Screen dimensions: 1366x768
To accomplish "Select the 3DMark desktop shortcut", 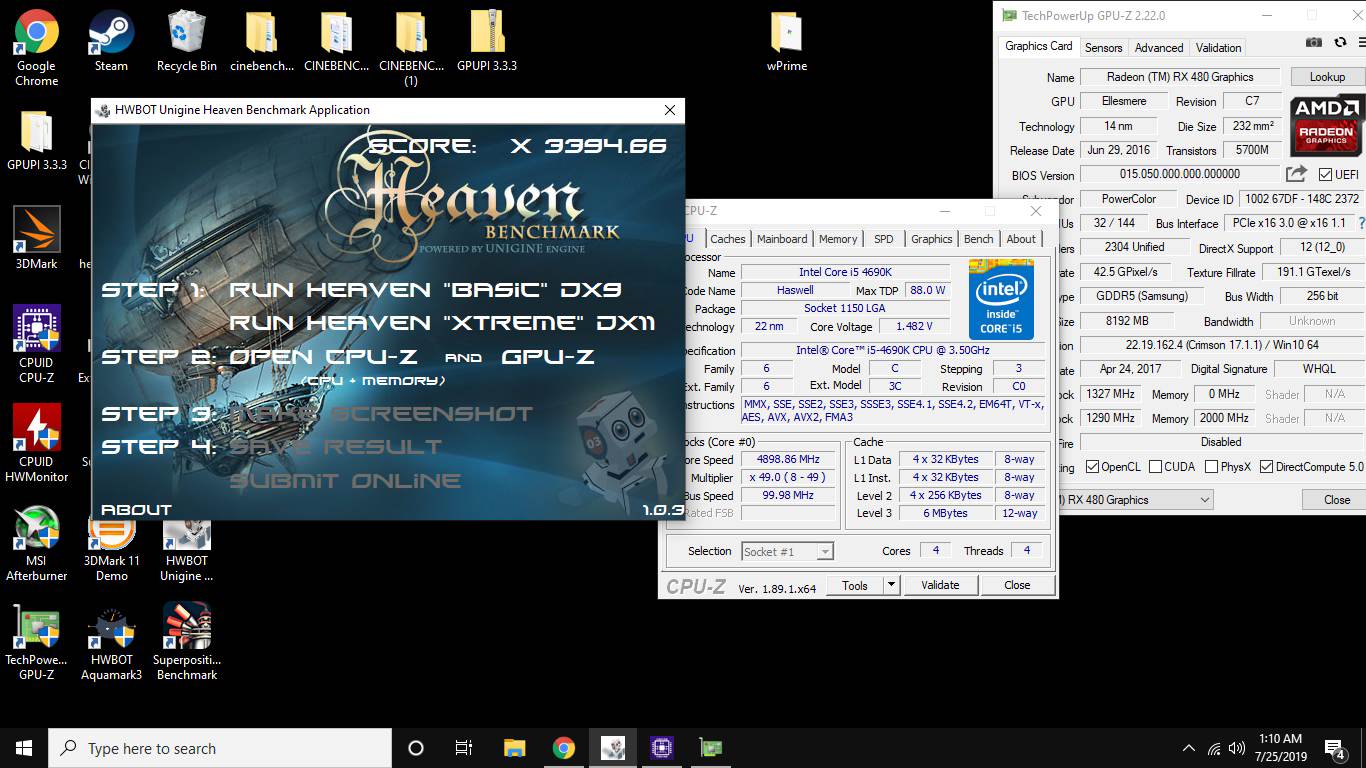I will (x=36, y=238).
